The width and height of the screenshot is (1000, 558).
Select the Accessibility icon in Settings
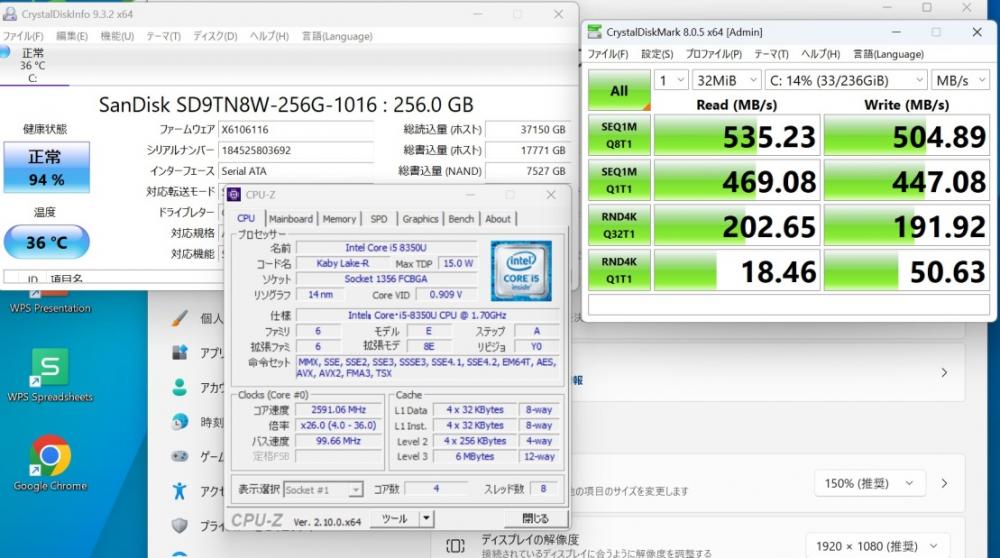pyautogui.click(x=180, y=490)
